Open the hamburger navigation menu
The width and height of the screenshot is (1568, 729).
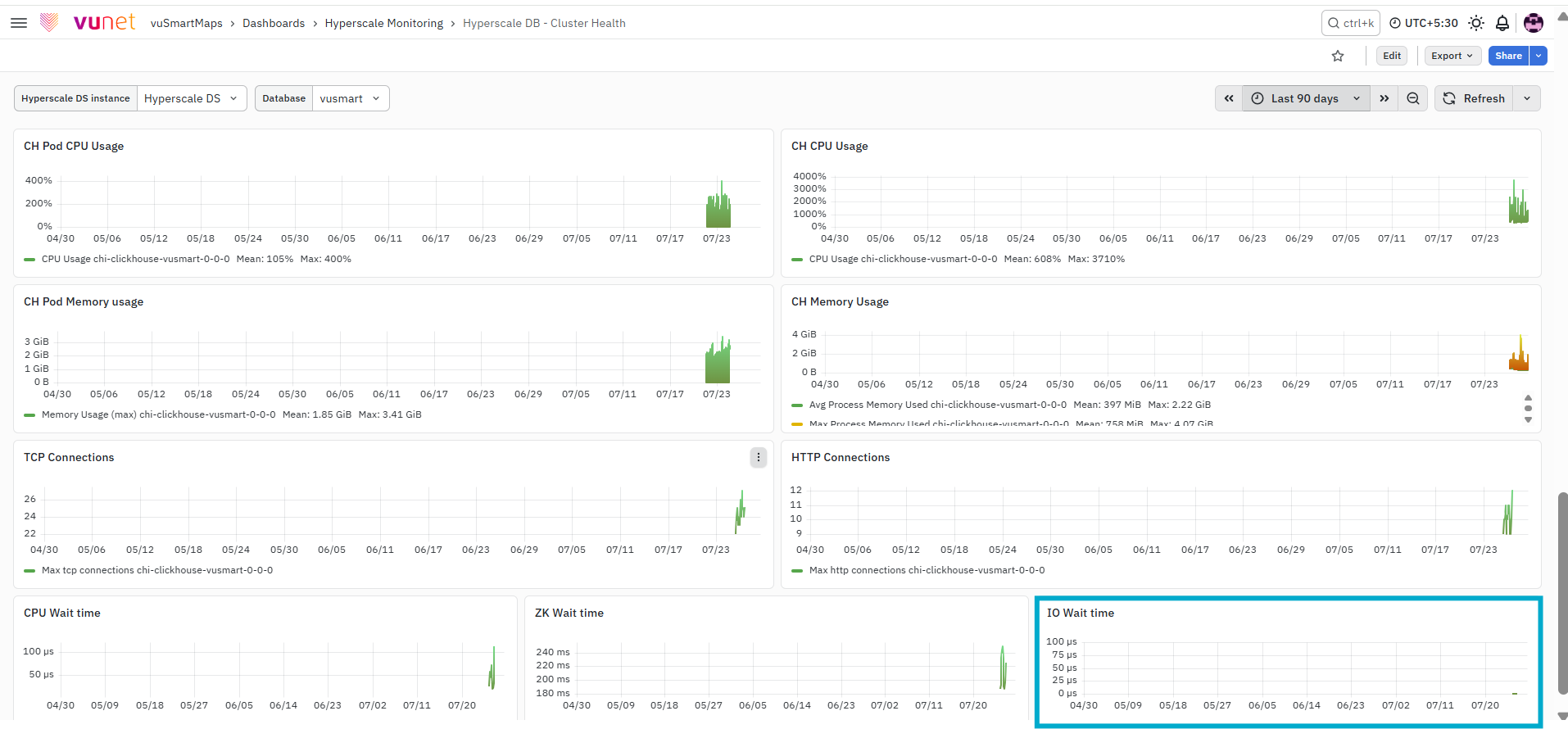19,23
